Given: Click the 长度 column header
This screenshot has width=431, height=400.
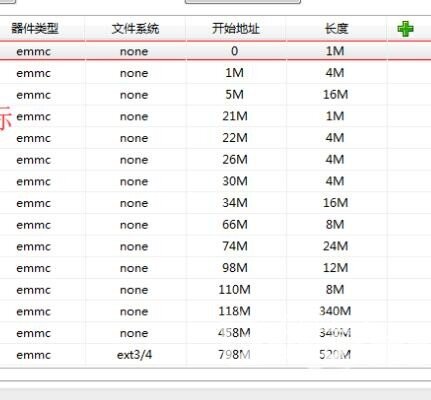Looking at the screenshot, I should tap(336, 29).
